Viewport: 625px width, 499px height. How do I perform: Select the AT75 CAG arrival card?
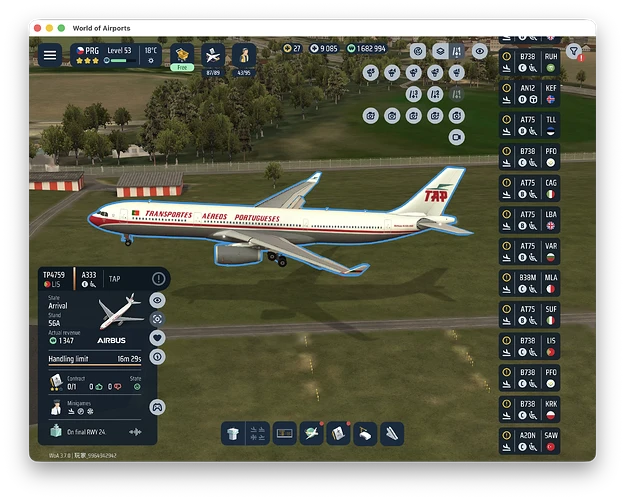(x=529, y=189)
